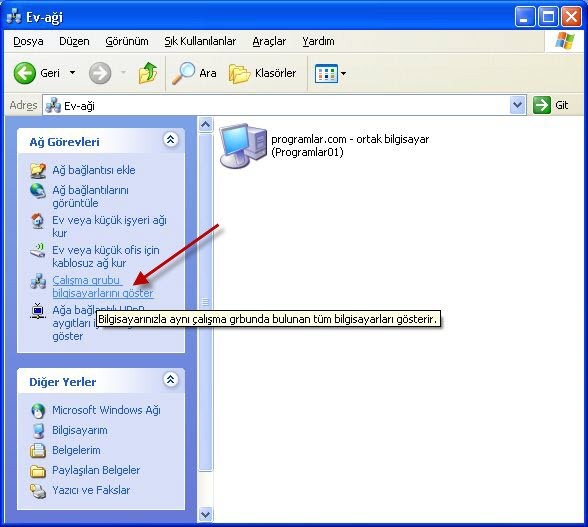Click the greyed-out forward arrow button

(100, 73)
